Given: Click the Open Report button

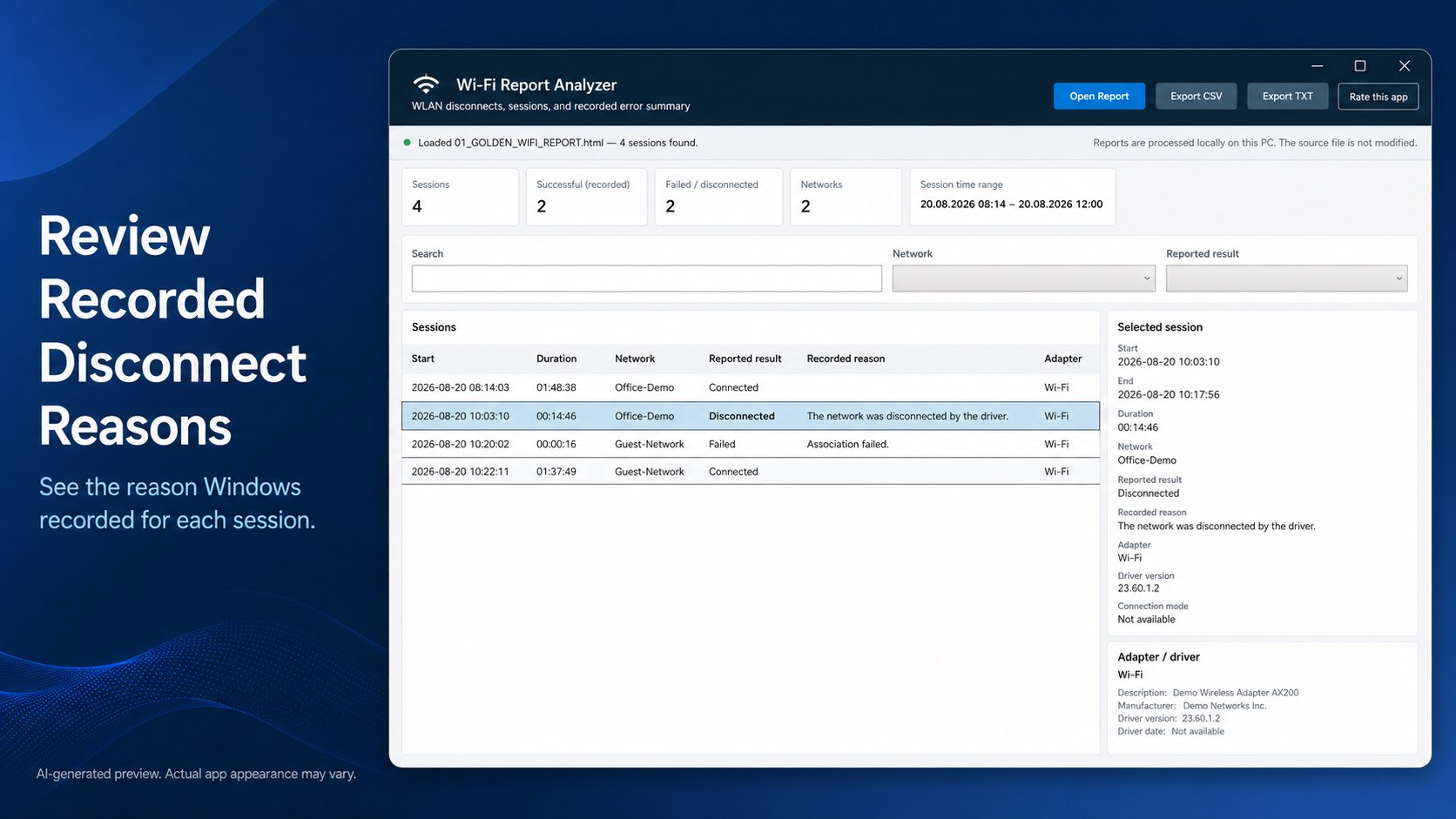Looking at the screenshot, I should 1099,97.
